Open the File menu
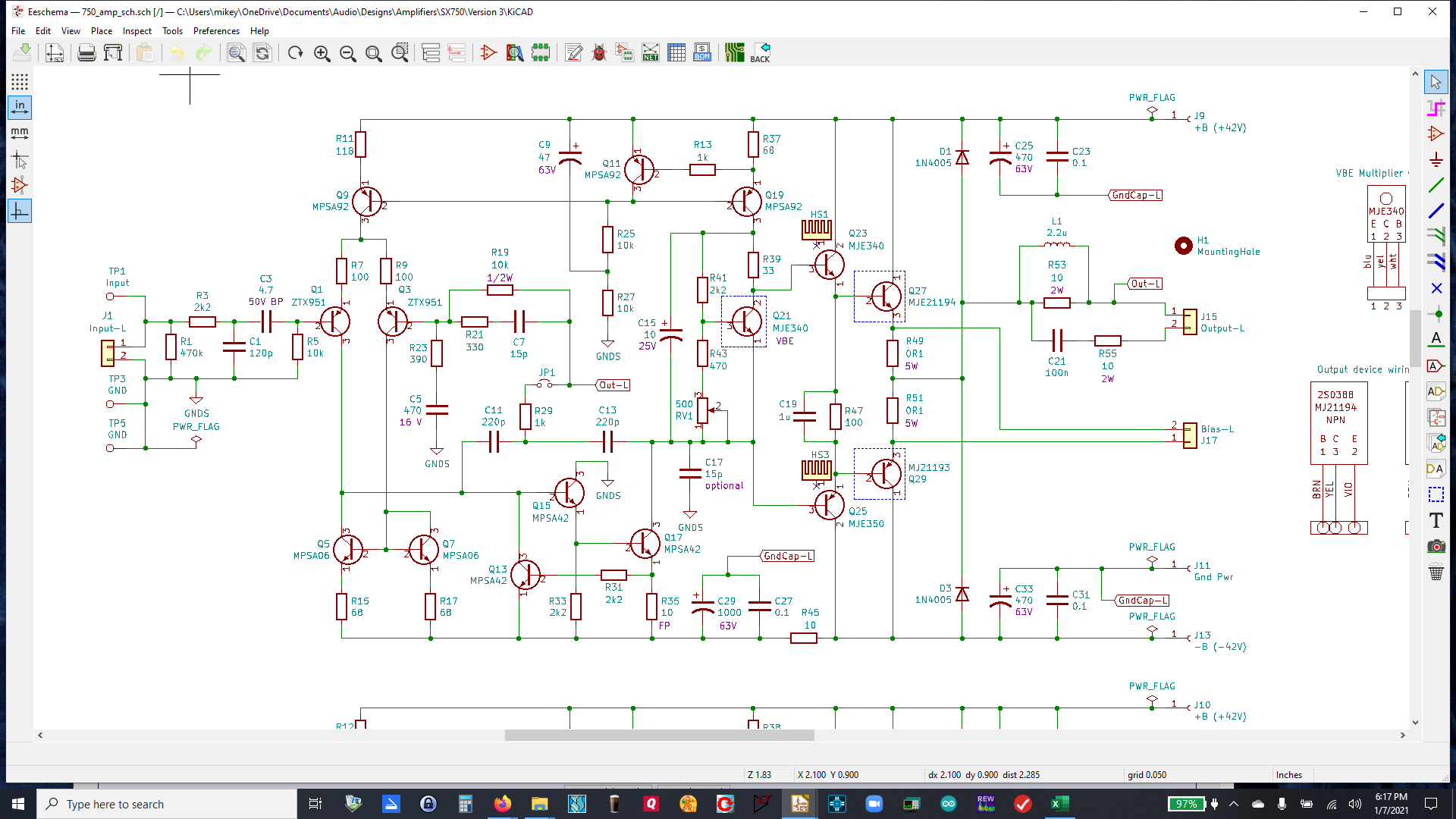The height and width of the screenshot is (819, 1456). click(18, 31)
